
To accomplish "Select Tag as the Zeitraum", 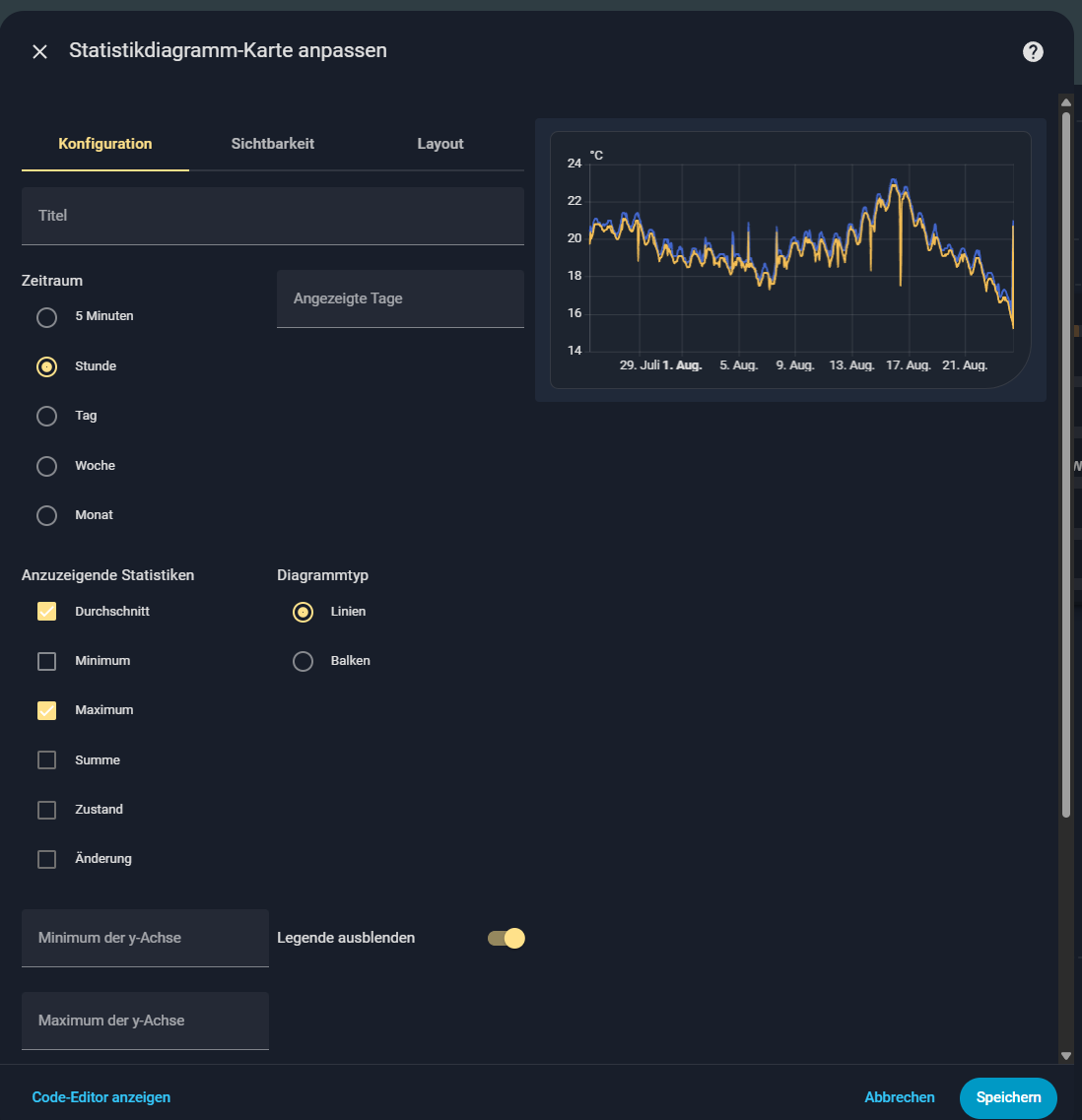I will pyautogui.click(x=46, y=416).
